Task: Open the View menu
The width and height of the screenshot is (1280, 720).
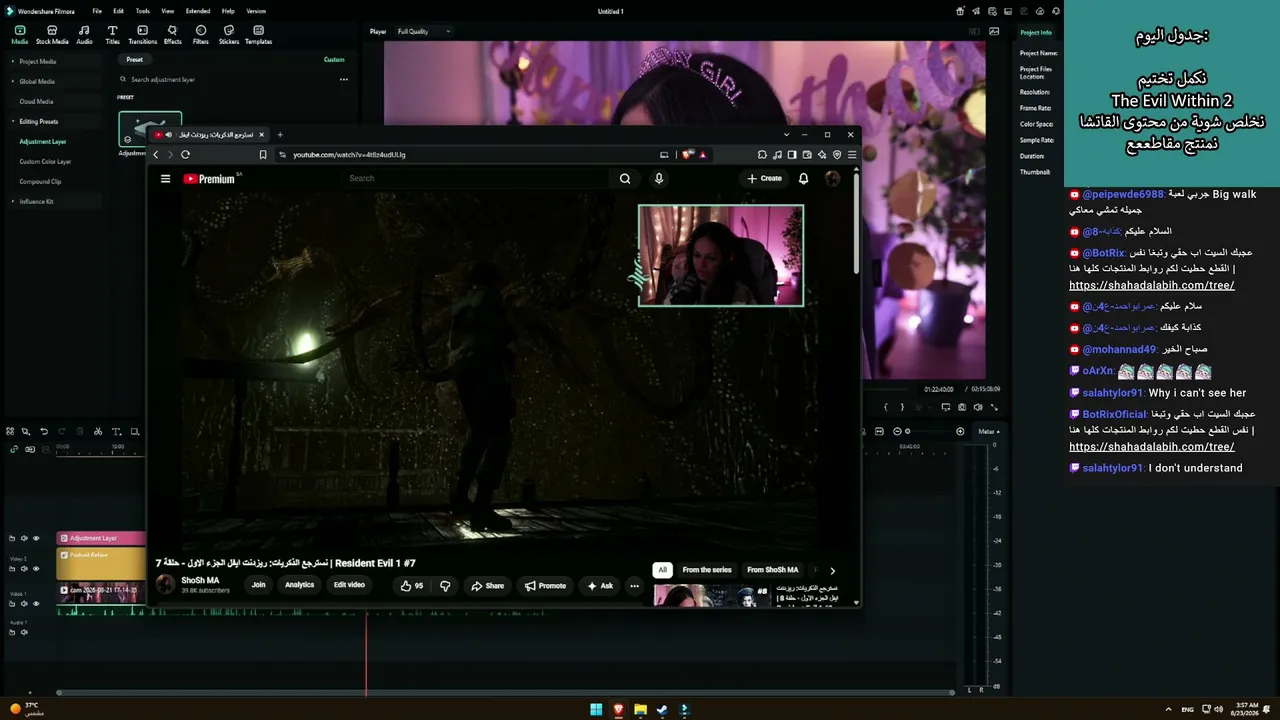Action: tap(167, 11)
